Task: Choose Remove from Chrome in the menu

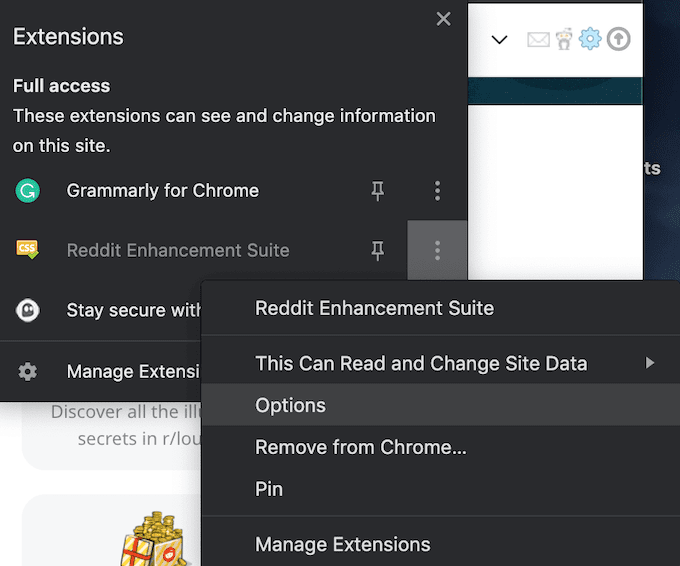Action: click(361, 447)
